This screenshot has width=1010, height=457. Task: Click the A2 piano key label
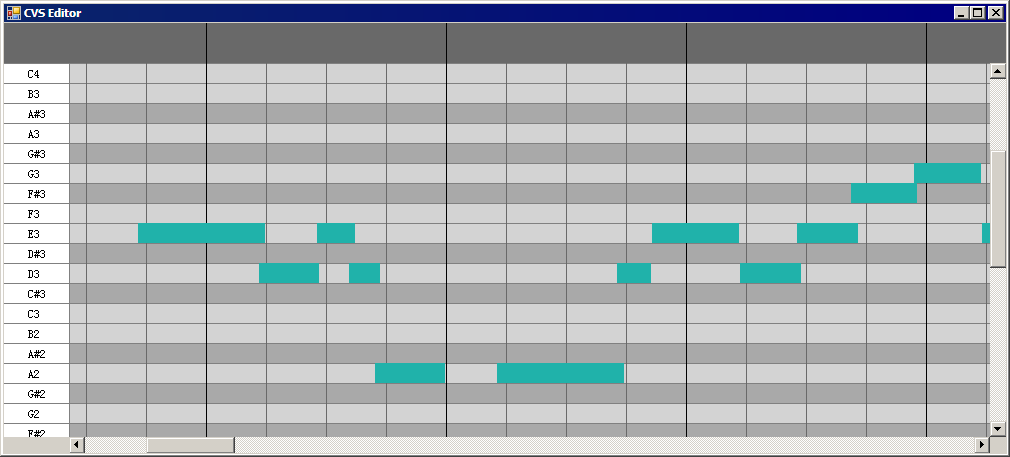[x=36, y=373]
